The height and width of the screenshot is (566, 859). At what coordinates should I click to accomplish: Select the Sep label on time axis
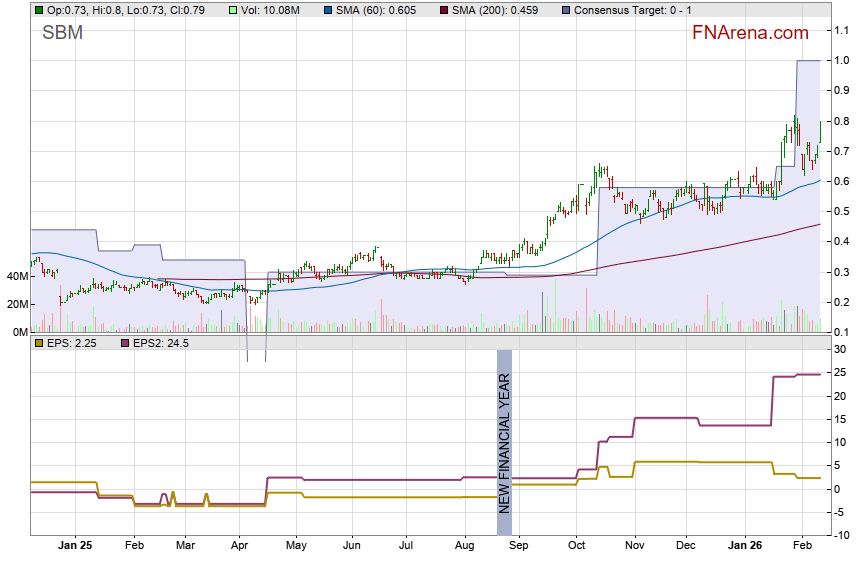pyautogui.click(x=518, y=547)
